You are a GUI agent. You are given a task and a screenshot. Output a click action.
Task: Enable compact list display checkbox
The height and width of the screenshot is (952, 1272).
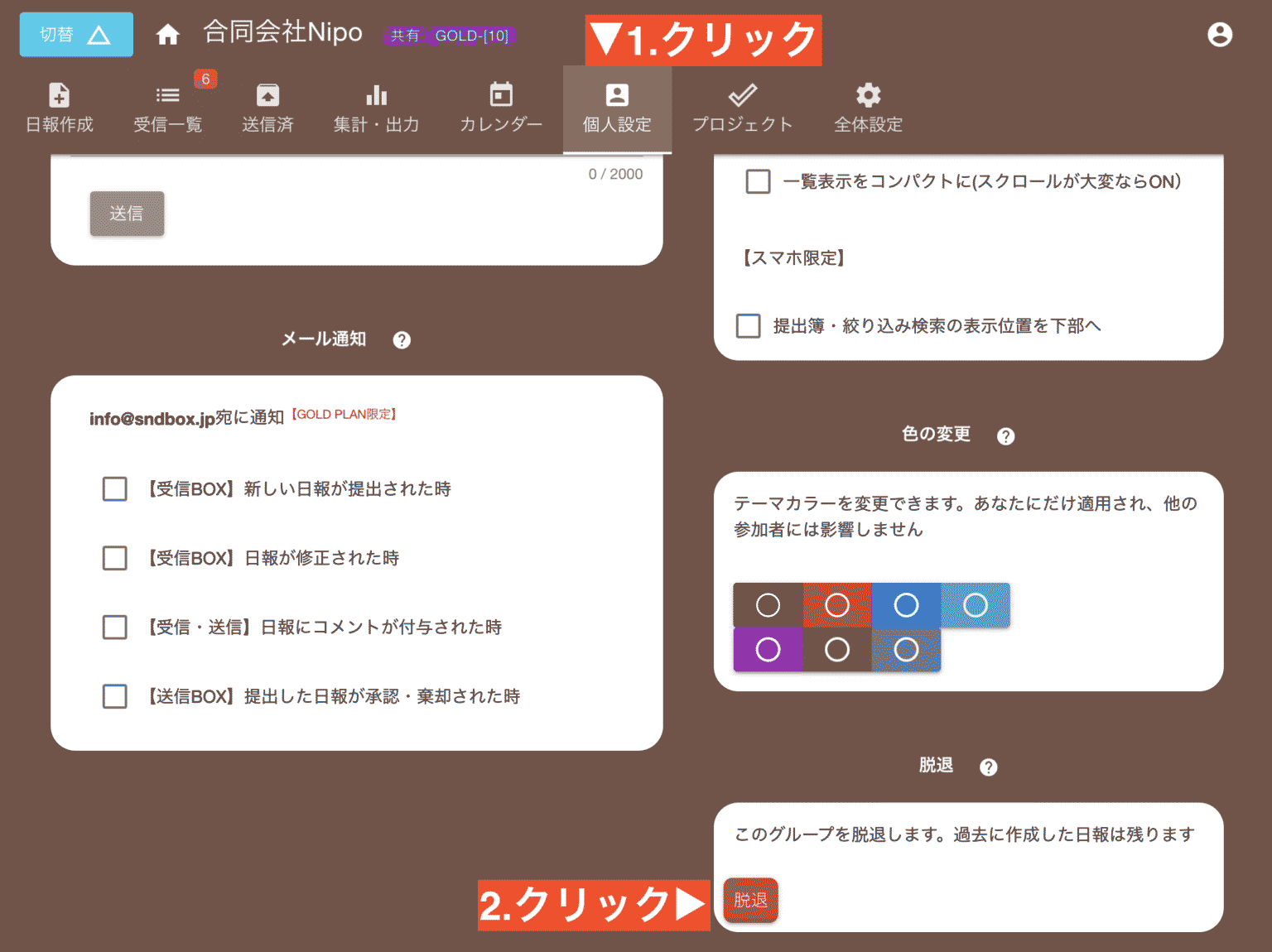click(x=758, y=181)
